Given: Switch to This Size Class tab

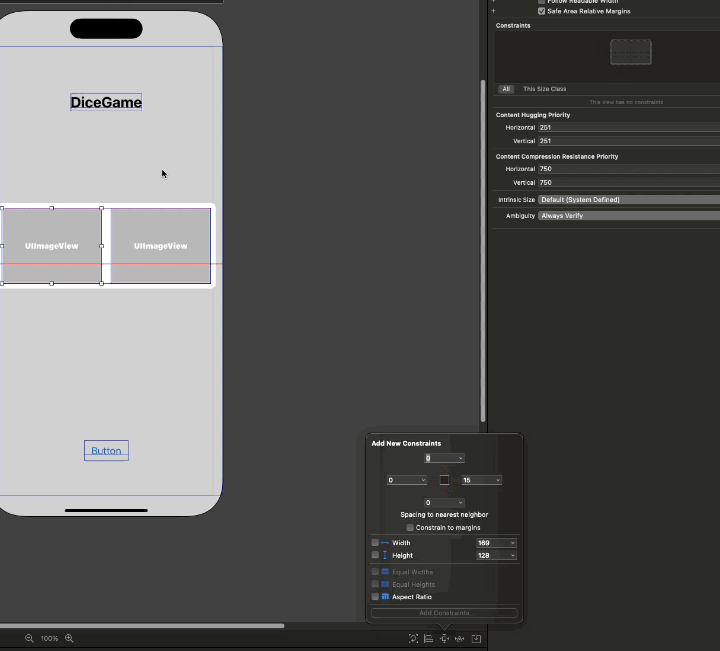Looking at the screenshot, I should point(545,89).
